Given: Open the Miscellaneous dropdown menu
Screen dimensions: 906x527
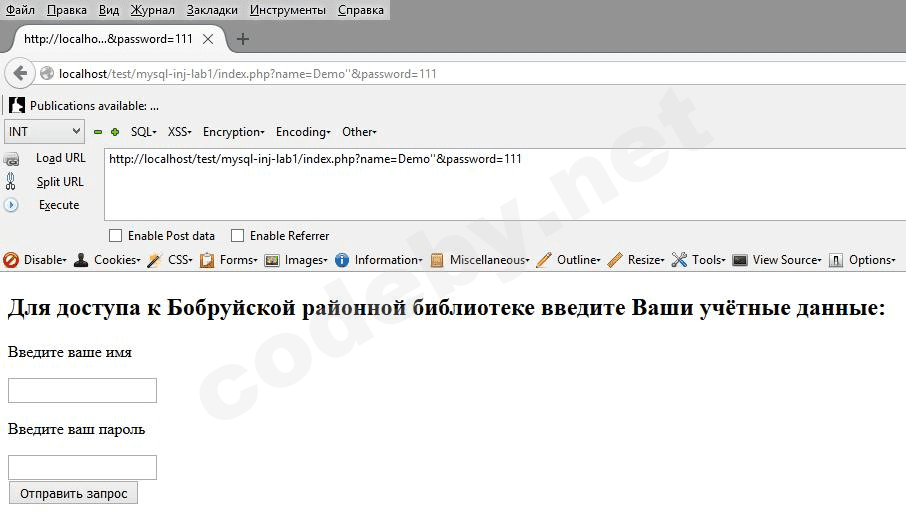Looking at the screenshot, I should 489,260.
